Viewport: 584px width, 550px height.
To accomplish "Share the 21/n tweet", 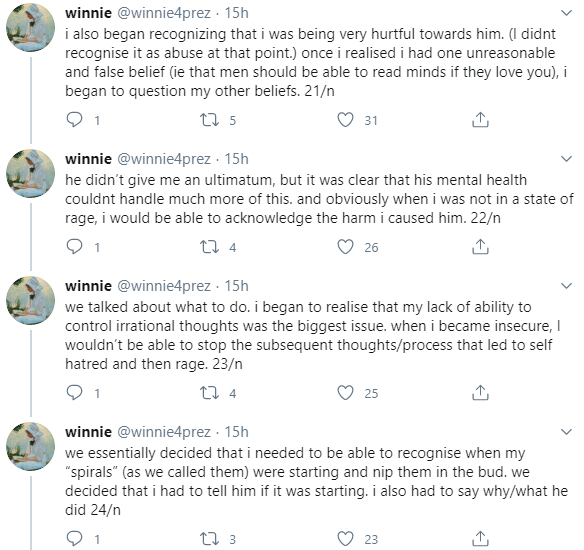I will point(480,120).
